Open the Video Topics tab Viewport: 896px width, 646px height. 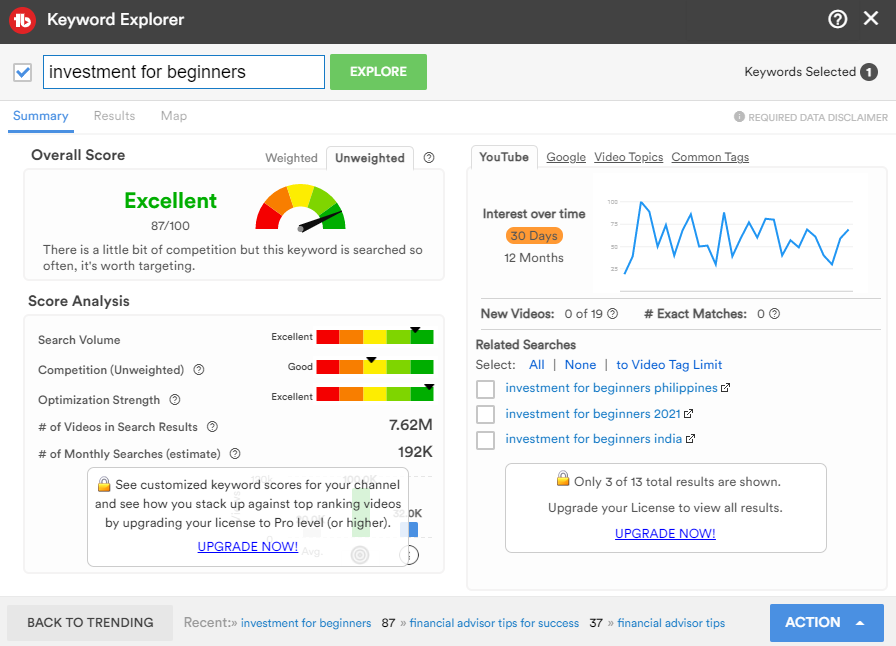[x=628, y=157]
